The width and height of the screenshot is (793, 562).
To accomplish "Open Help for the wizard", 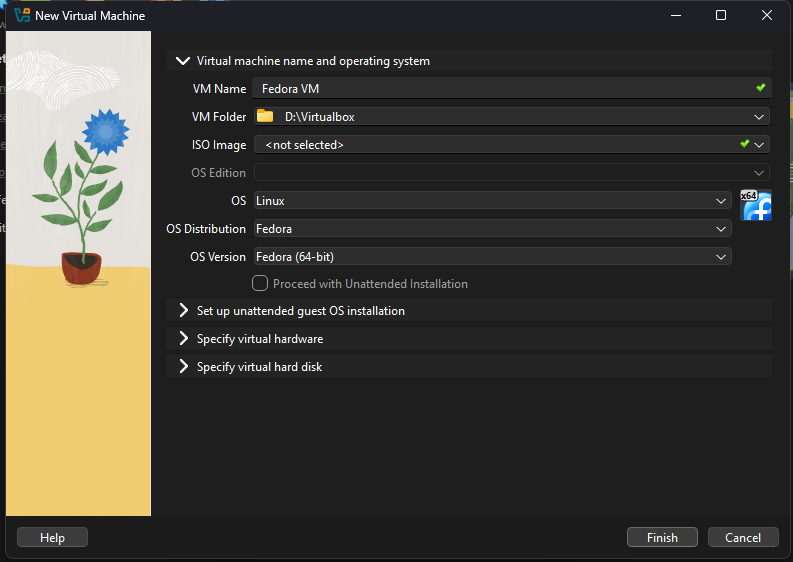I will tap(52, 537).
